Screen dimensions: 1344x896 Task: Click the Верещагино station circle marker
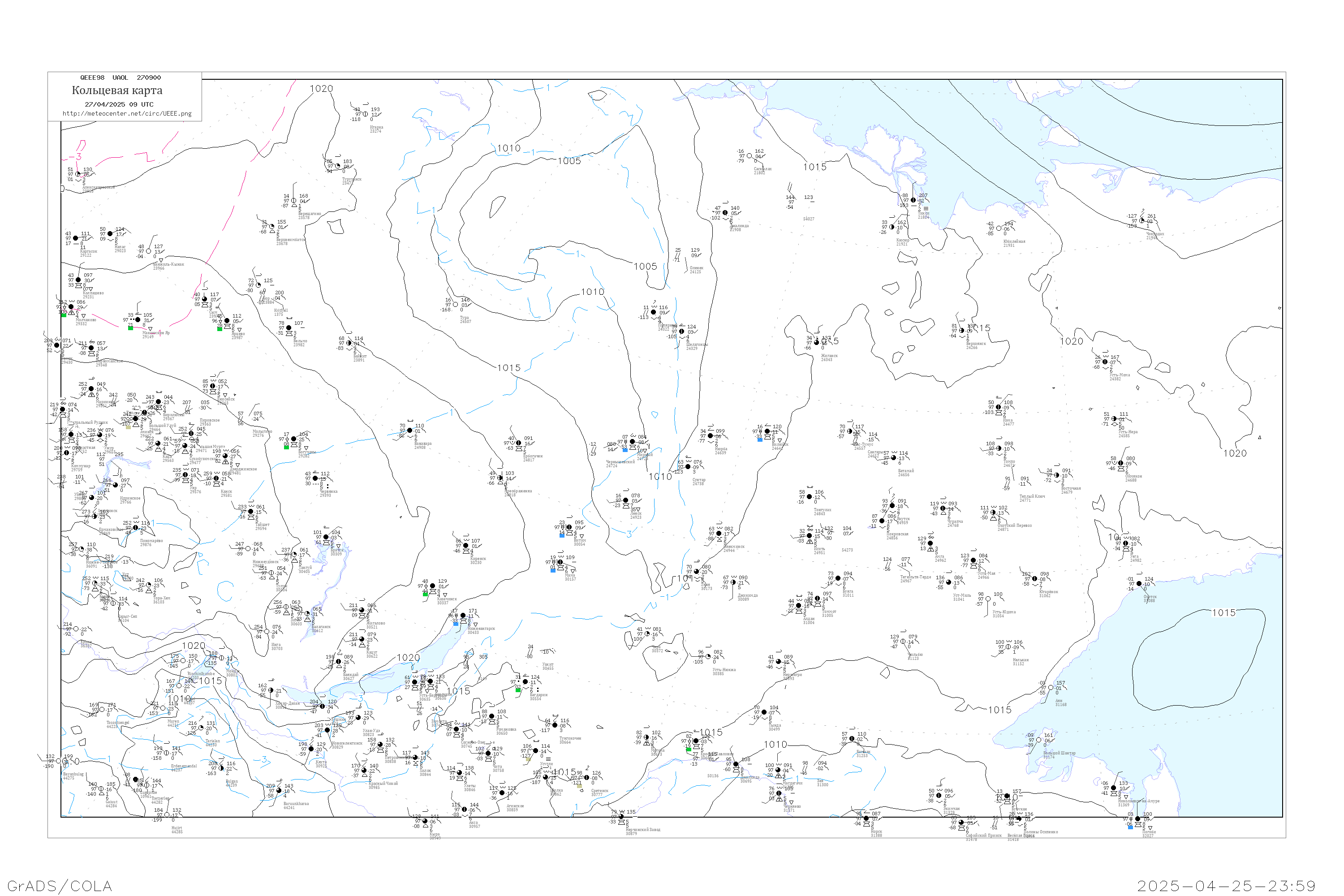(294, 201)
